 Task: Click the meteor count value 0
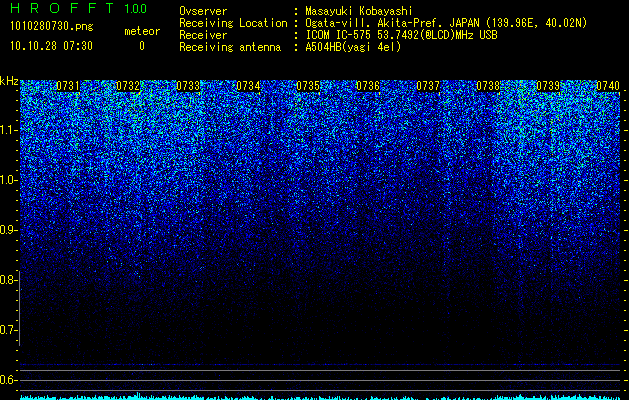[x=142, y=46]
